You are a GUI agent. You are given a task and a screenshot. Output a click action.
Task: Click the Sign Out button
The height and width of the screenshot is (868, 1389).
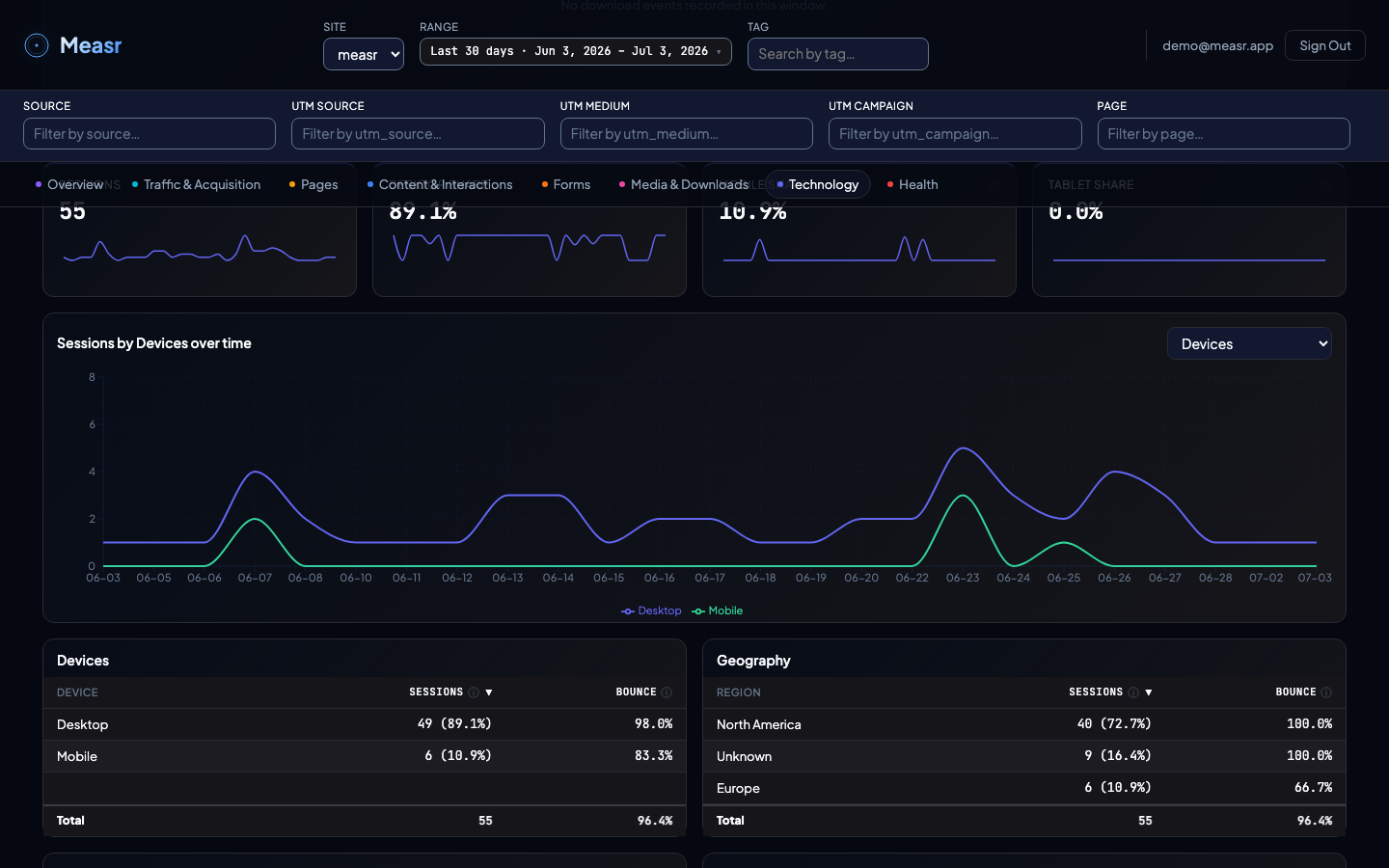[1325, 45]
